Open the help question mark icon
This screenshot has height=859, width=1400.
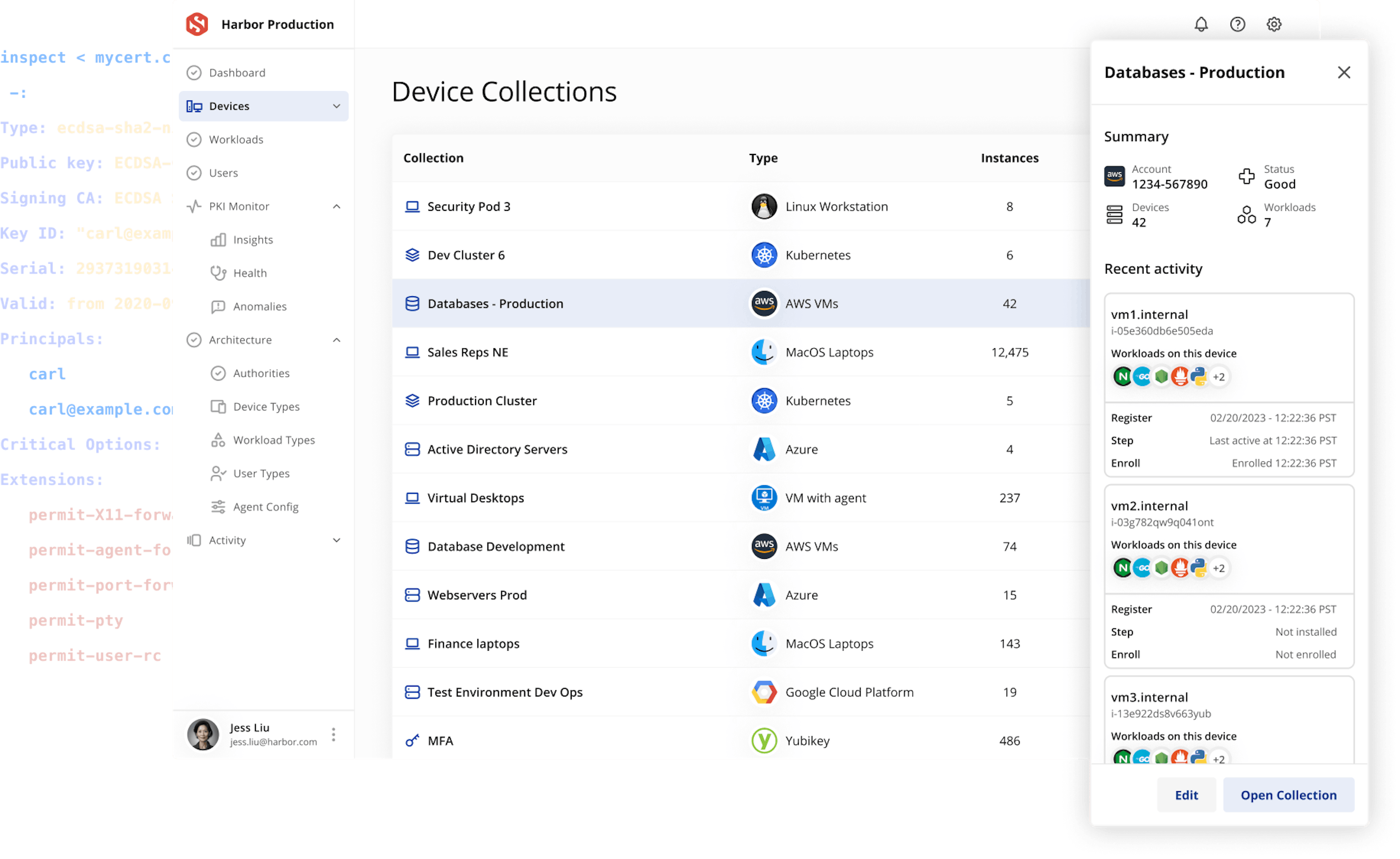(1237, 24)
